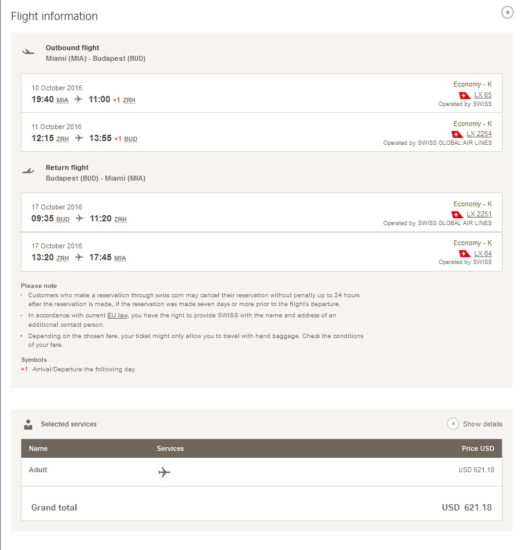
Task: Open flight number LX 65 link
Action: pyautogui.click(x=483, y=95)
